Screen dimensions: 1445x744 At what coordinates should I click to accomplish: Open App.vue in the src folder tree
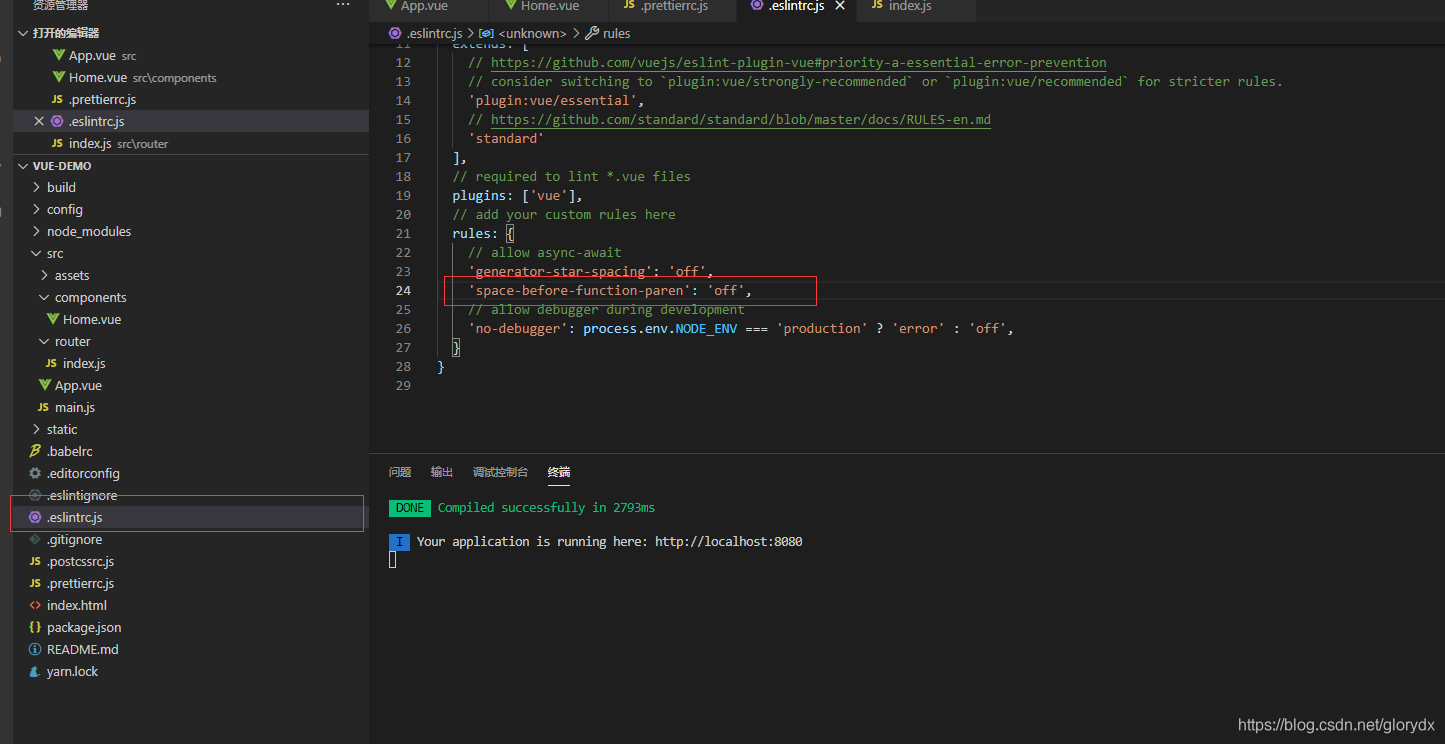click(78, 385)
